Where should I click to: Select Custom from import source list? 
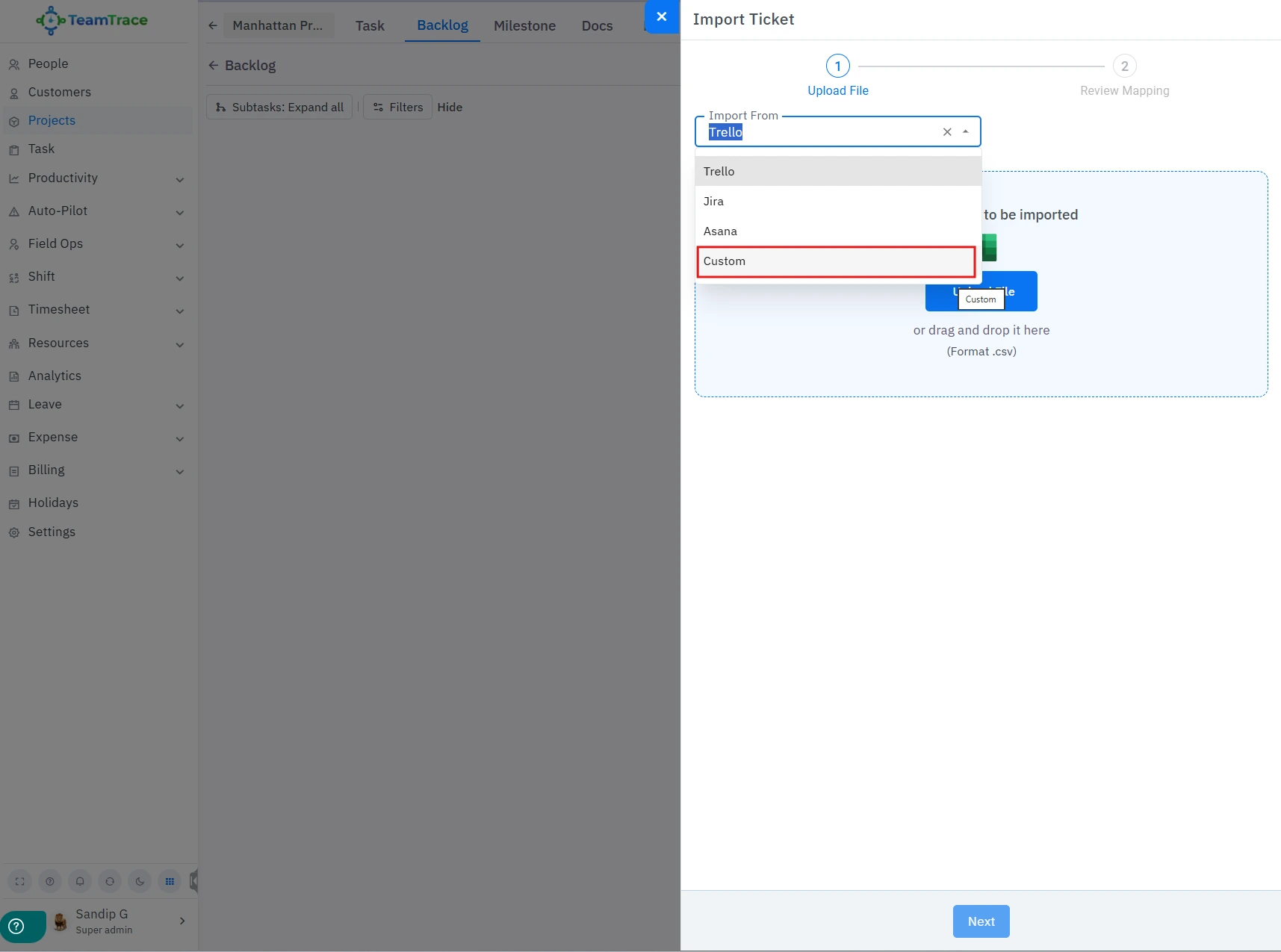pyautogui.click(x=836, y=261)
